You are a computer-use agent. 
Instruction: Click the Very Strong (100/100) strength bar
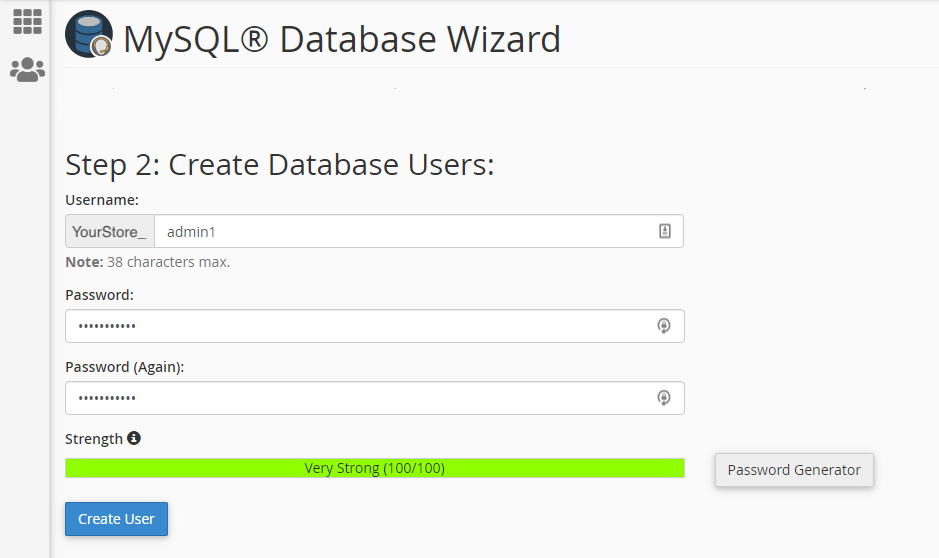point(374,468)
